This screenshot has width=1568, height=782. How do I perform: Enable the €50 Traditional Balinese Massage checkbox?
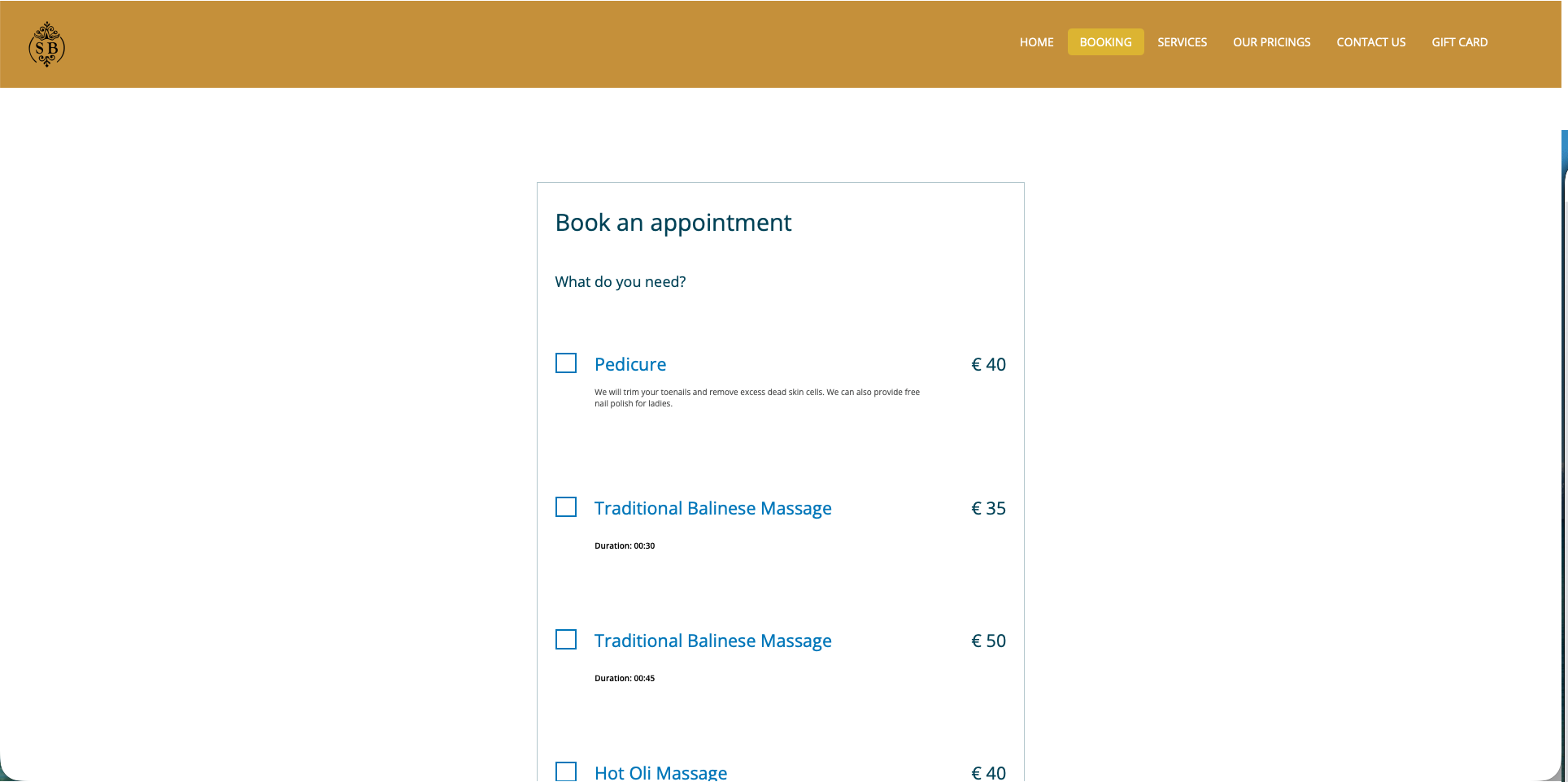pyautogui.click(x=566, y=640)
